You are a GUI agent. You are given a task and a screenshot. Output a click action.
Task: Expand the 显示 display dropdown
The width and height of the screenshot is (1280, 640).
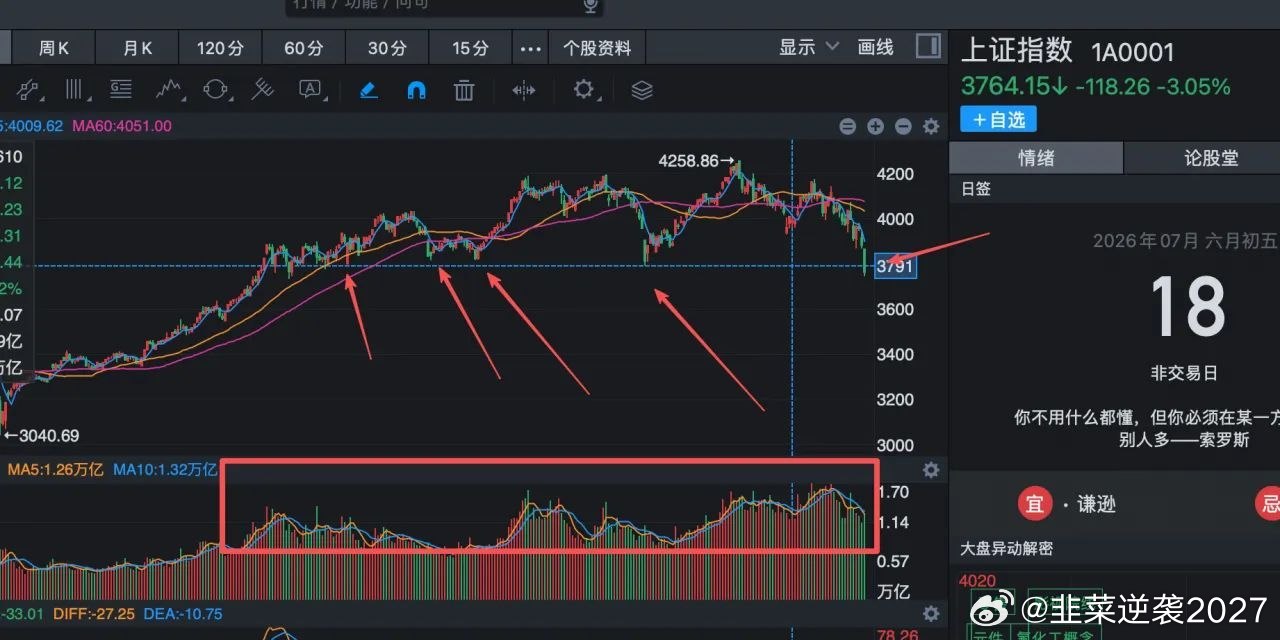[810, 47]
